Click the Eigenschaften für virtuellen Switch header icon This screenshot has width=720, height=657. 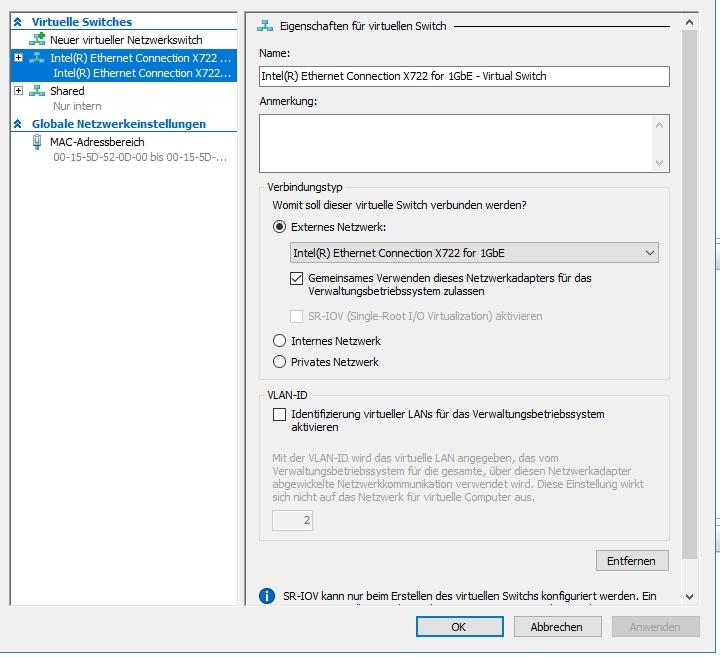pyautogui.click(x=265, y=26)
